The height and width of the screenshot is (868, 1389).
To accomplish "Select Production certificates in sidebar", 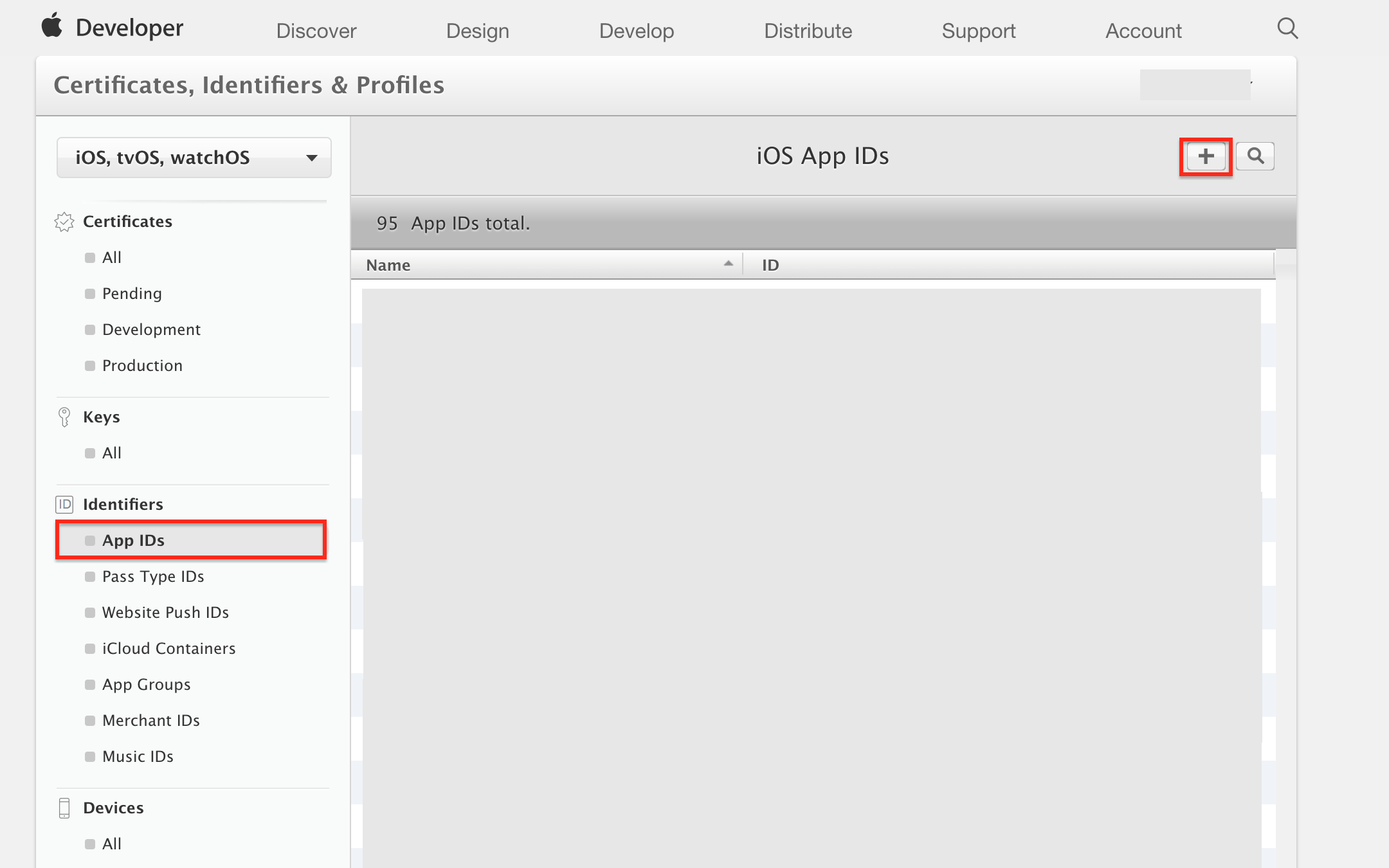I will tap(142, 366).
